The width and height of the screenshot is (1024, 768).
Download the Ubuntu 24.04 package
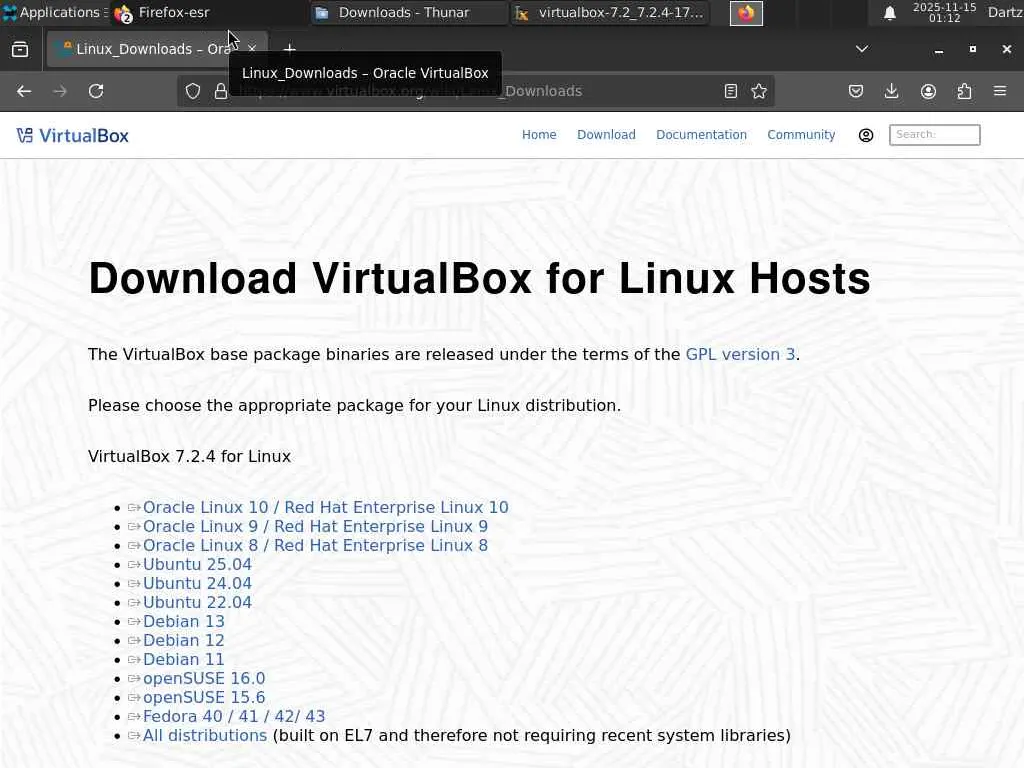tap(197, 583)
